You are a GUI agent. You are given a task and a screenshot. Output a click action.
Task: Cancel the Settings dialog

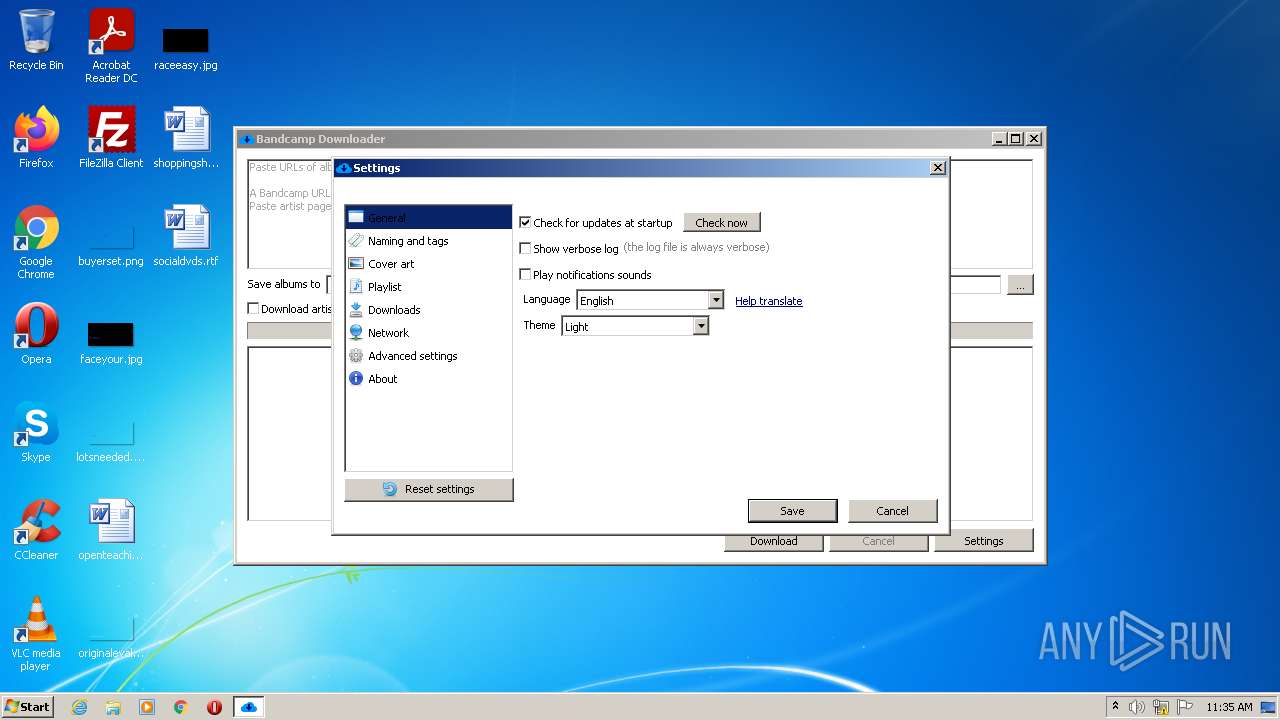pos(892,510)
